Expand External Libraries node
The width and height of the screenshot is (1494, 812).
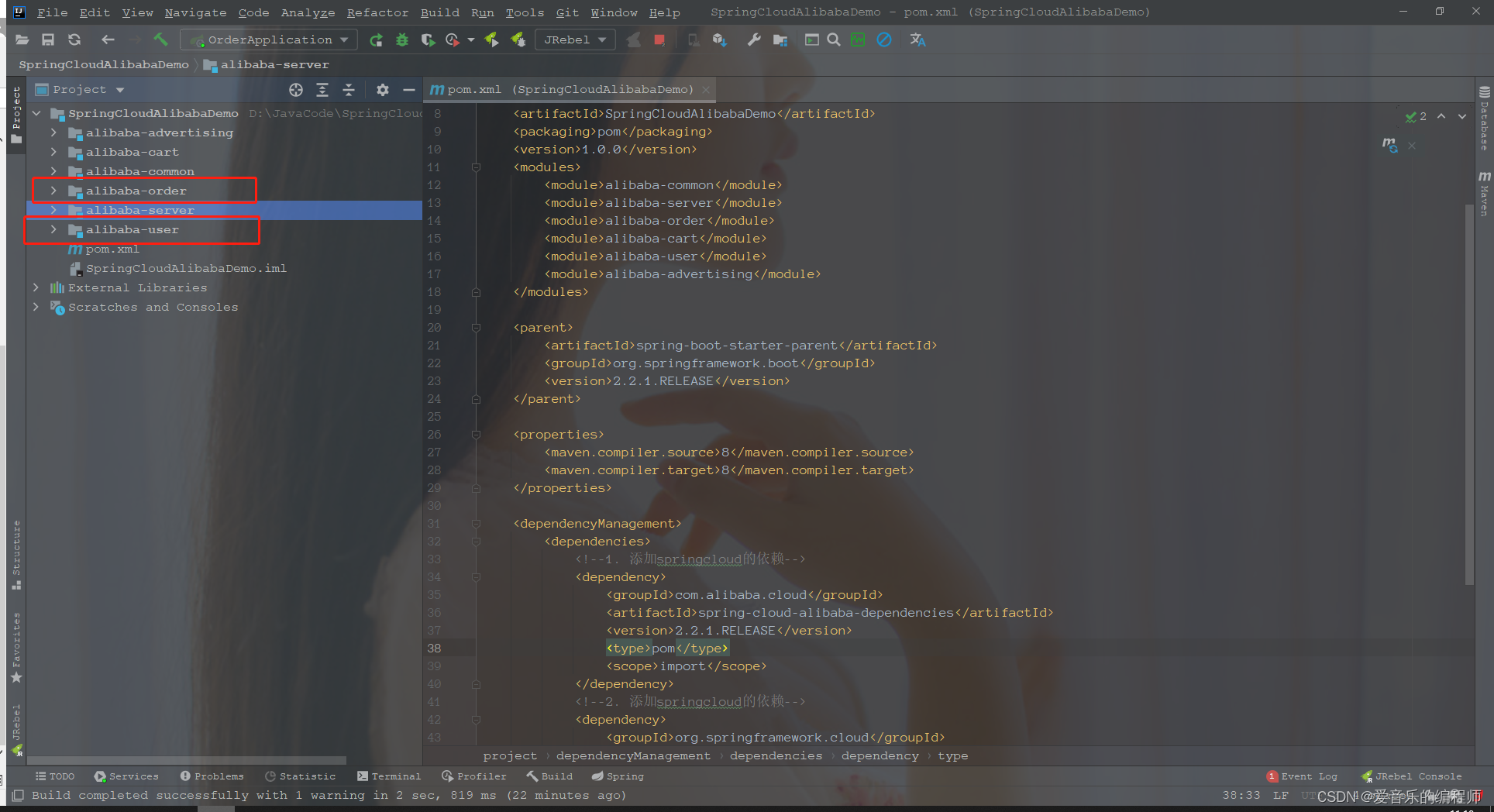tap(36, 287)
